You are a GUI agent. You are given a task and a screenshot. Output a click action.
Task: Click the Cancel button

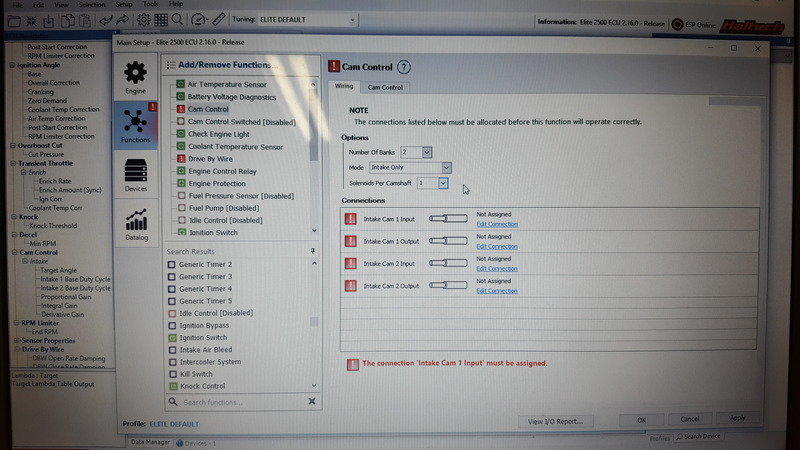tap(690, 419)
